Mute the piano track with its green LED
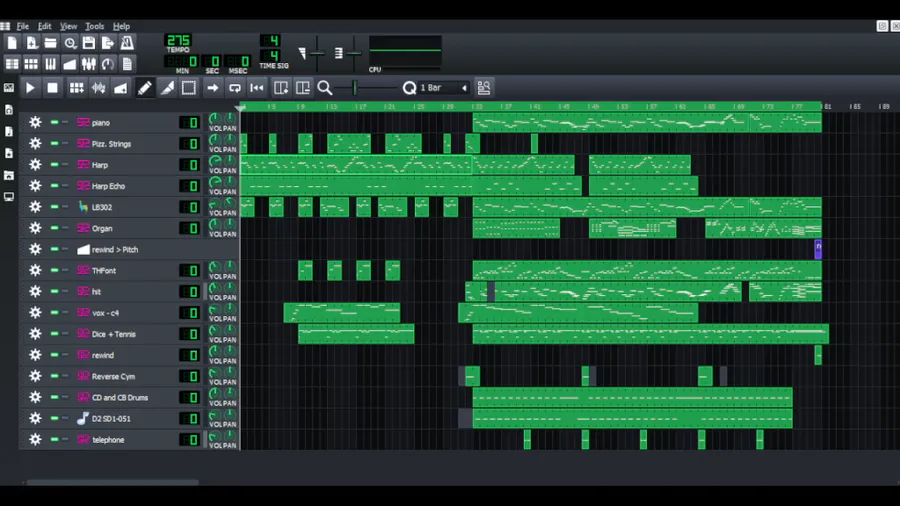The image size is (900, 506). [55, 122]
